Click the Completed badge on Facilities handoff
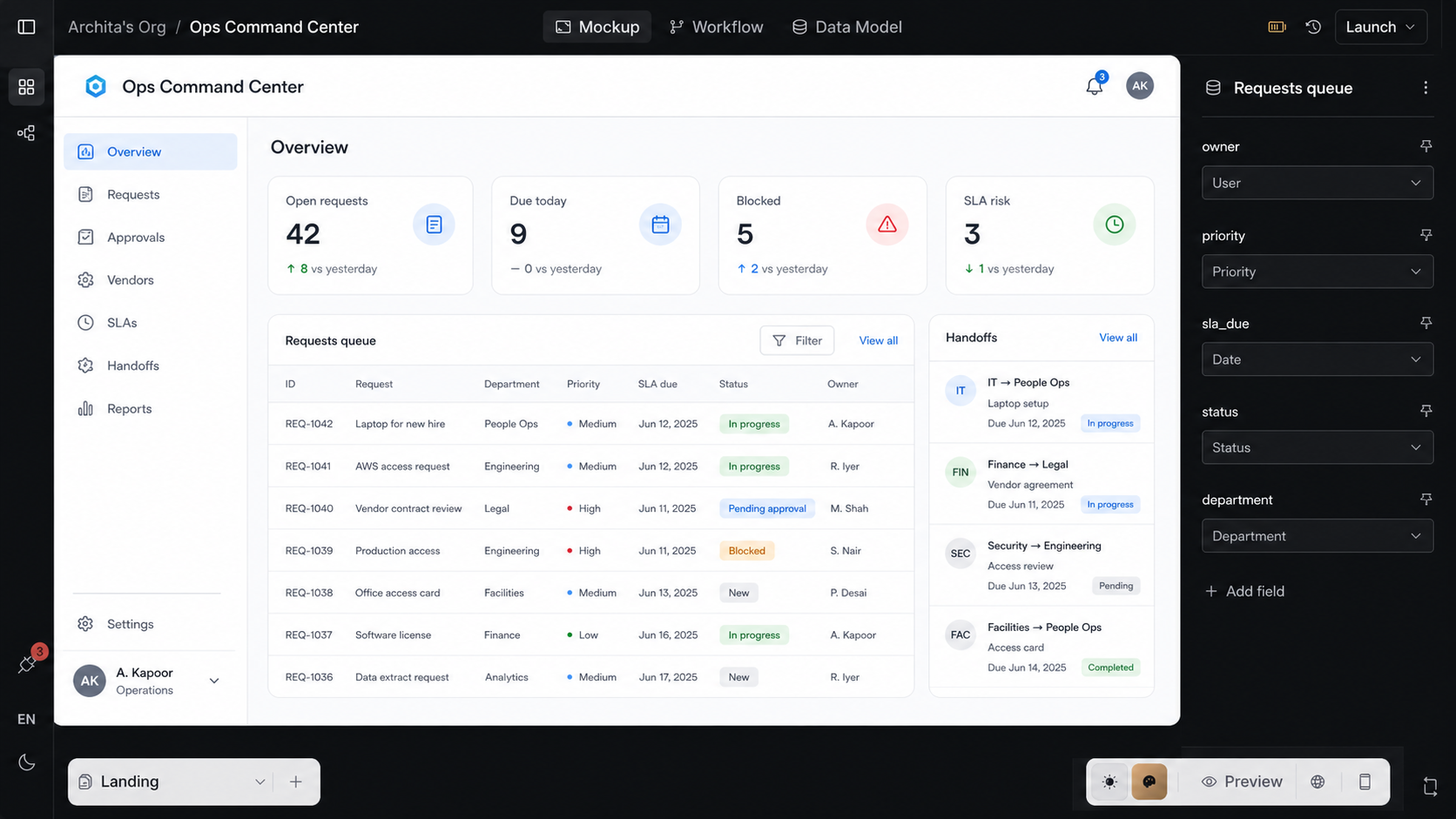 (1110, 668)
